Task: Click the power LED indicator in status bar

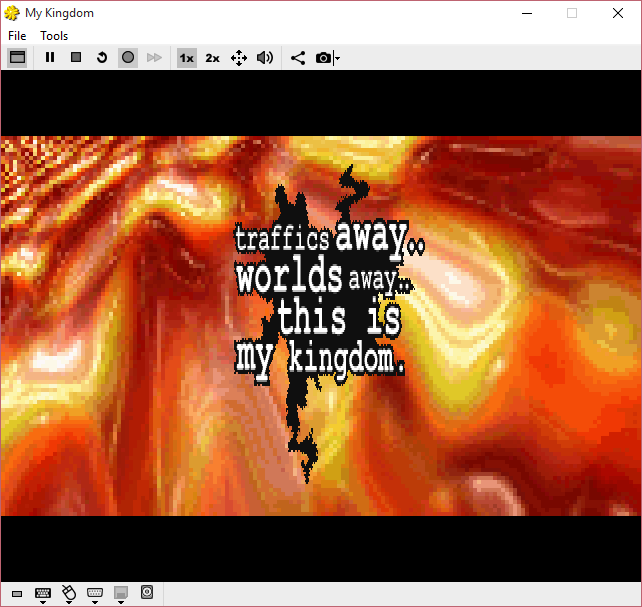Action: 17,594
